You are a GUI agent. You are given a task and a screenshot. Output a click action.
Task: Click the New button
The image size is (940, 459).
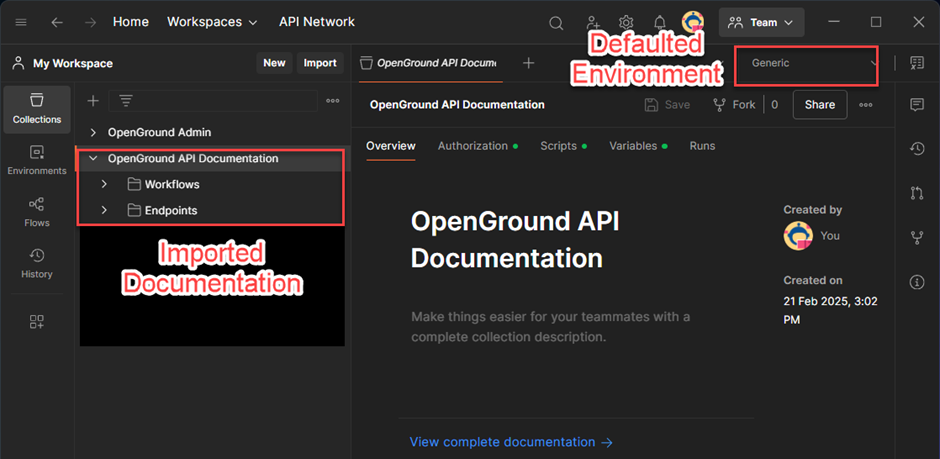[275, 63]
